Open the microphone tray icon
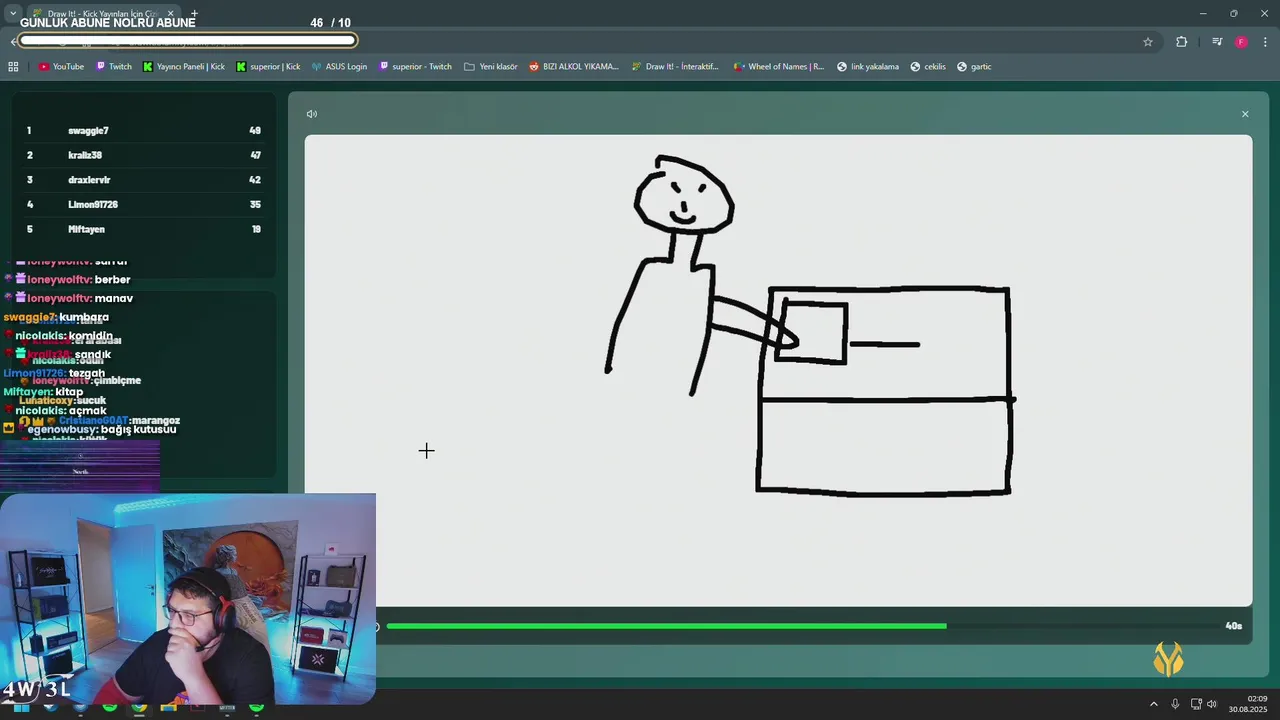Viewport: 1280px width, 720px height. pos(1175,704)
